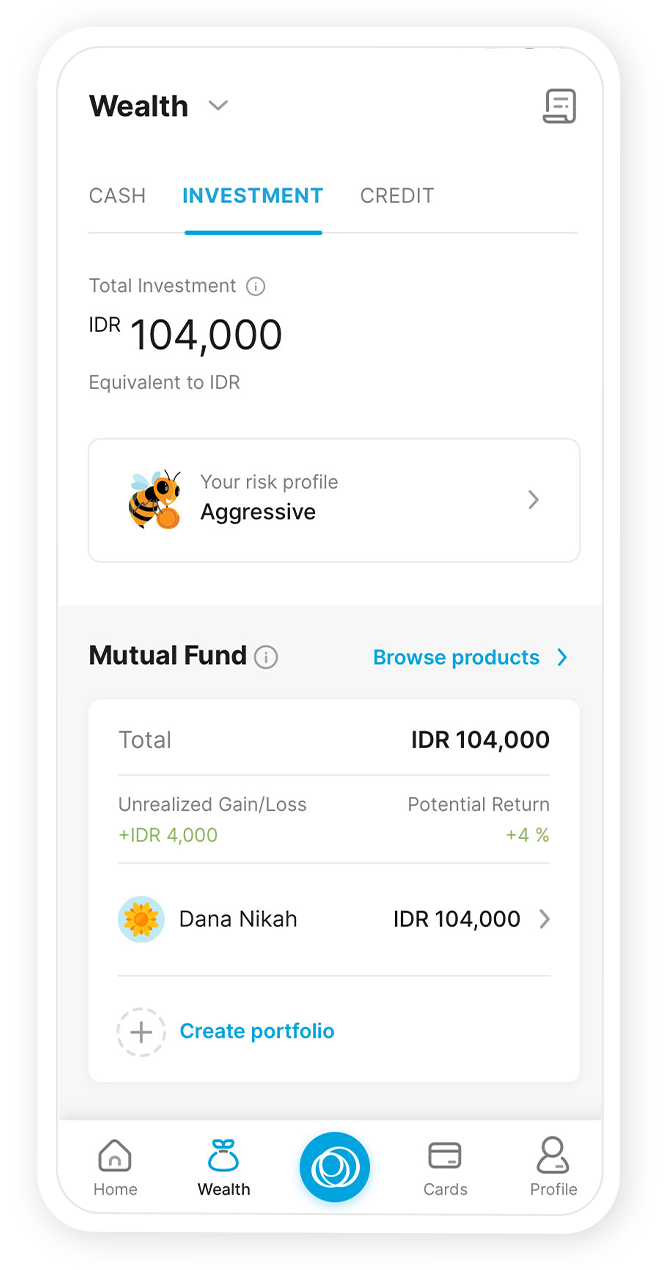Screen dimensions: 667x1270
Task: Go to Home in bottom navigation
Action: [x=115, y=1167]
